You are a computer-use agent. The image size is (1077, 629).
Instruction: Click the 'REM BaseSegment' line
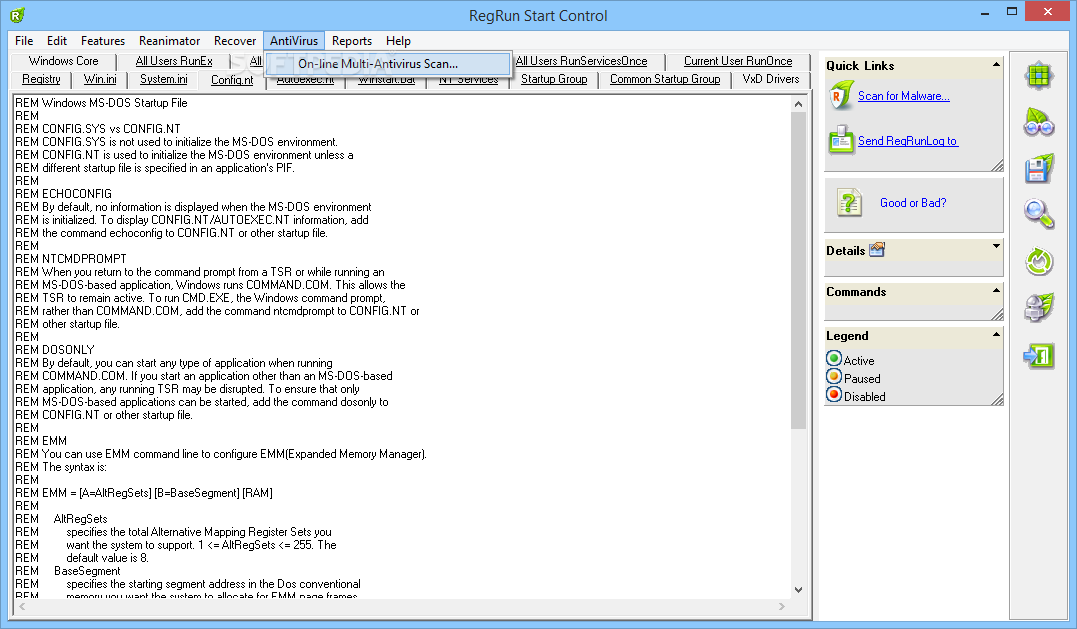click(x=68, y=571)
